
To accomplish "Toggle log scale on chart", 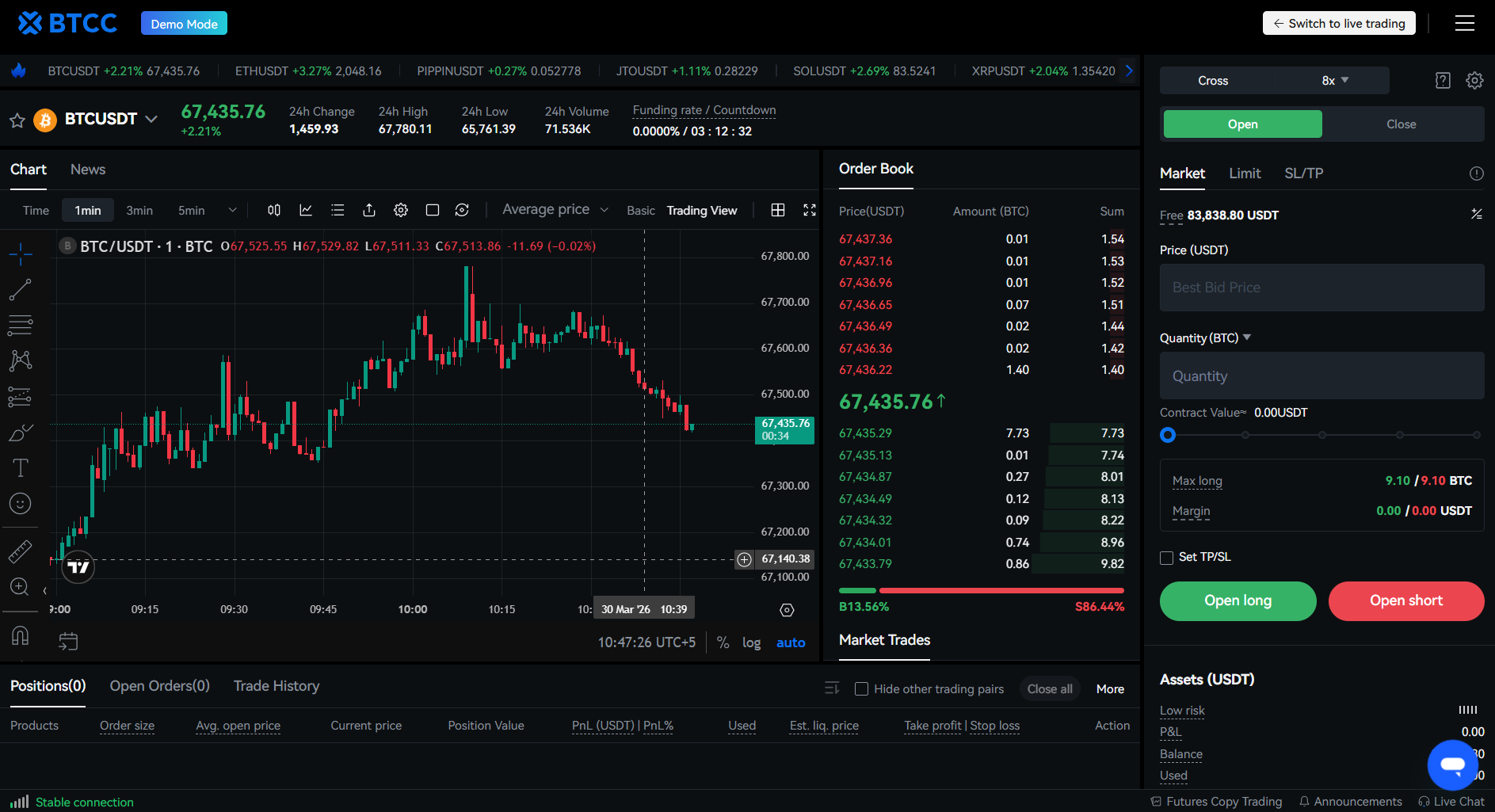I will point(751,642).
